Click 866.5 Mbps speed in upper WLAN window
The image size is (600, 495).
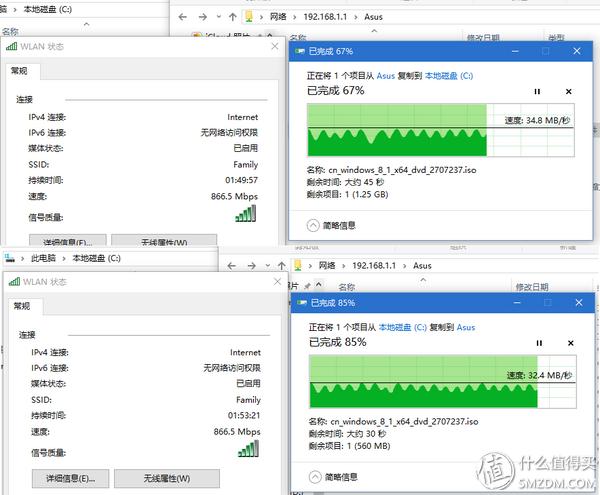pyautogui.click(x=234, y=196)
